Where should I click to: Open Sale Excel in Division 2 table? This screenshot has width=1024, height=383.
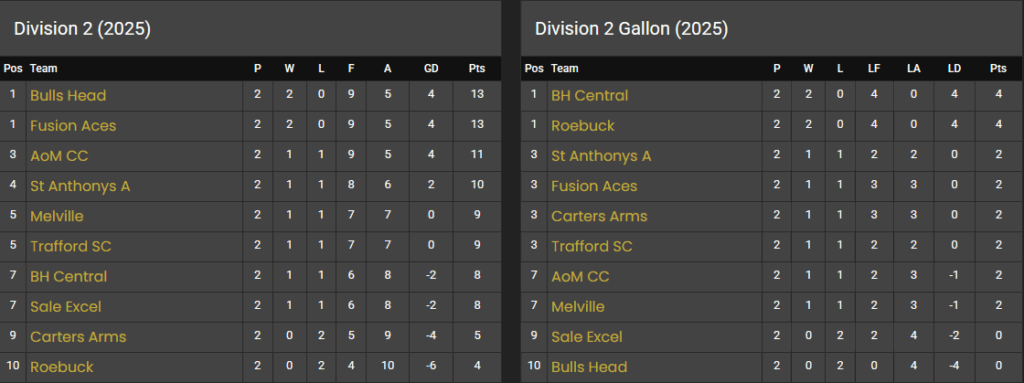(66, 307)
